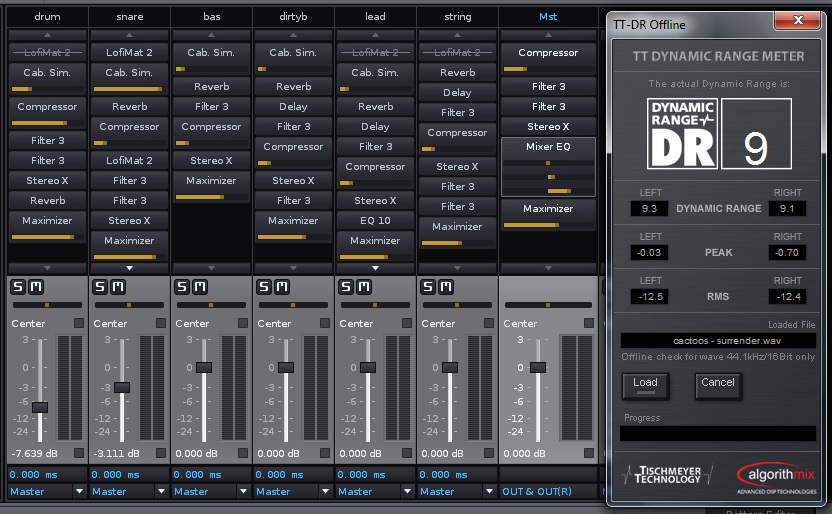The image size is (832, 514).
Task: Mute the drum channel
Action: coord(36,287)
